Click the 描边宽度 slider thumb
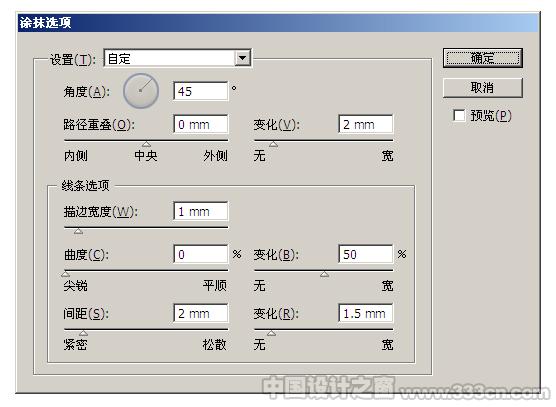The height and width of the screenshot is (407, 556). pos(78,231)
